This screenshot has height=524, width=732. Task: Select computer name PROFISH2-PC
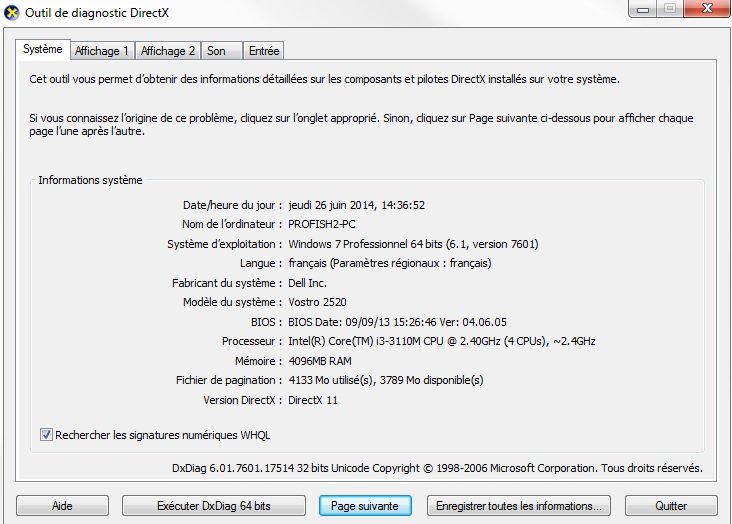pos(322,224)
